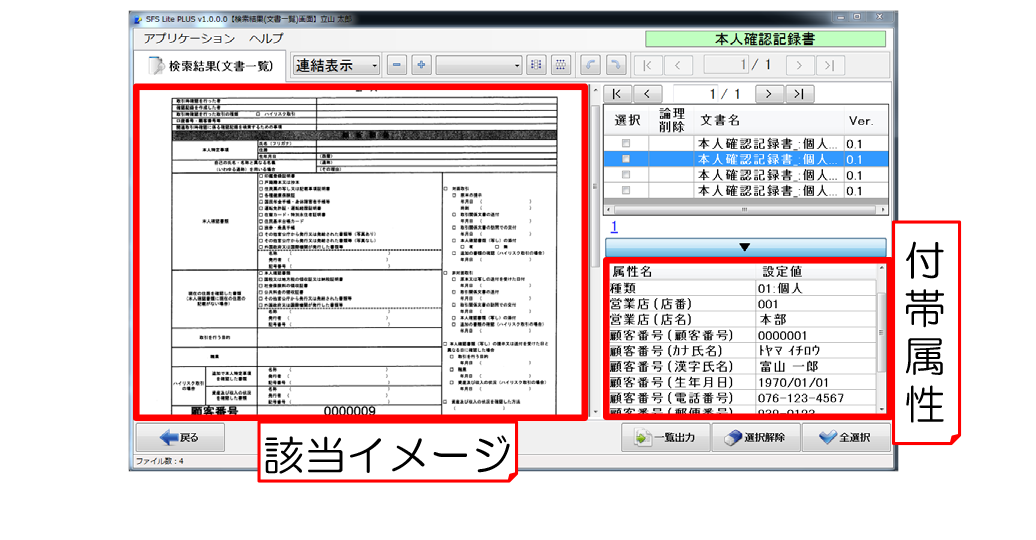Click the document list horizontal scrollbar

point(746,210)
